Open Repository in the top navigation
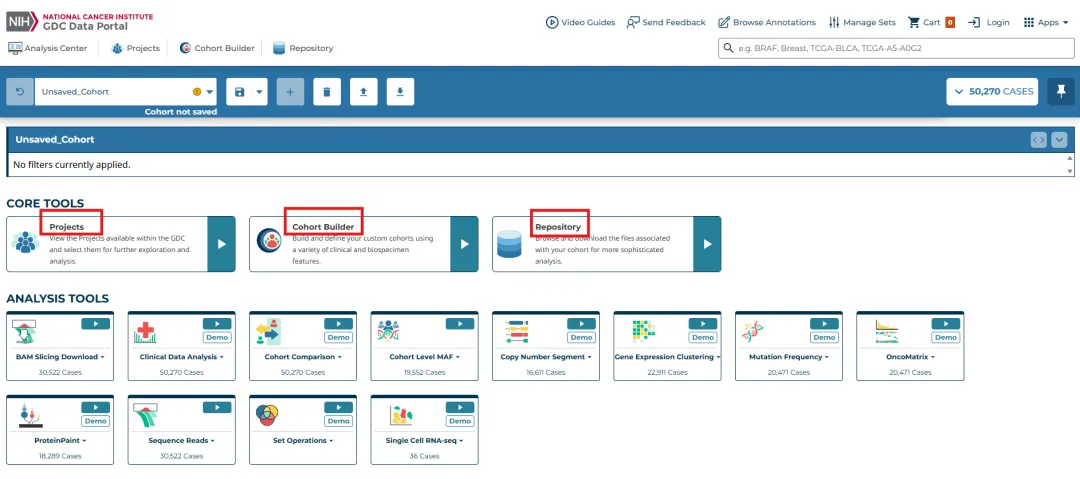Image resolution: width=1080 pixels, height=479 pixels. pyautogui.click(x=303, y=48)
